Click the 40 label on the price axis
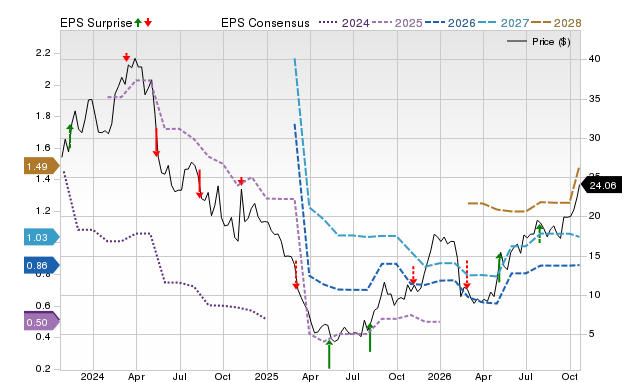The width and height of the screenshot is (640, 382). click(594, 59)
